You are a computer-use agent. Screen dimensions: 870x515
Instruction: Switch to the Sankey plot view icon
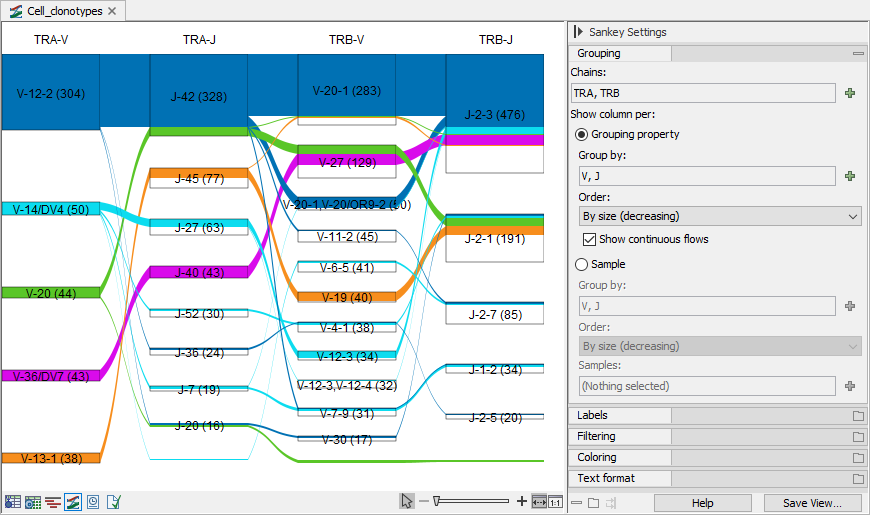[72, 502]
